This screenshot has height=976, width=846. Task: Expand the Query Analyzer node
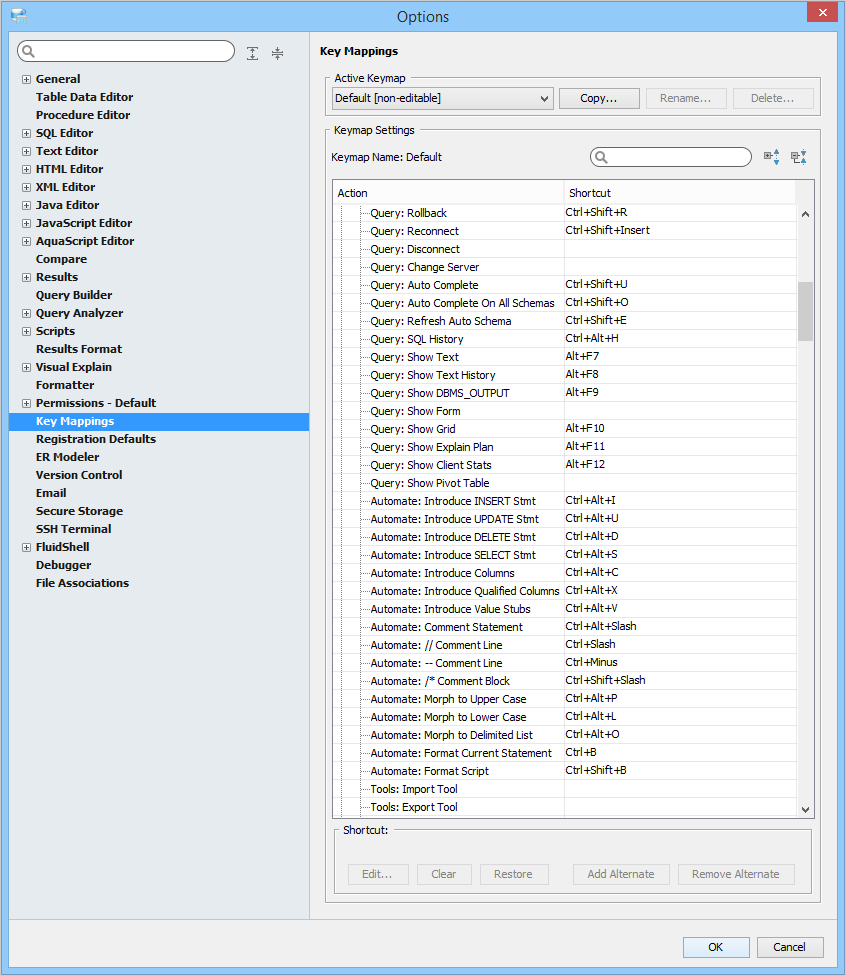[26, 314]
